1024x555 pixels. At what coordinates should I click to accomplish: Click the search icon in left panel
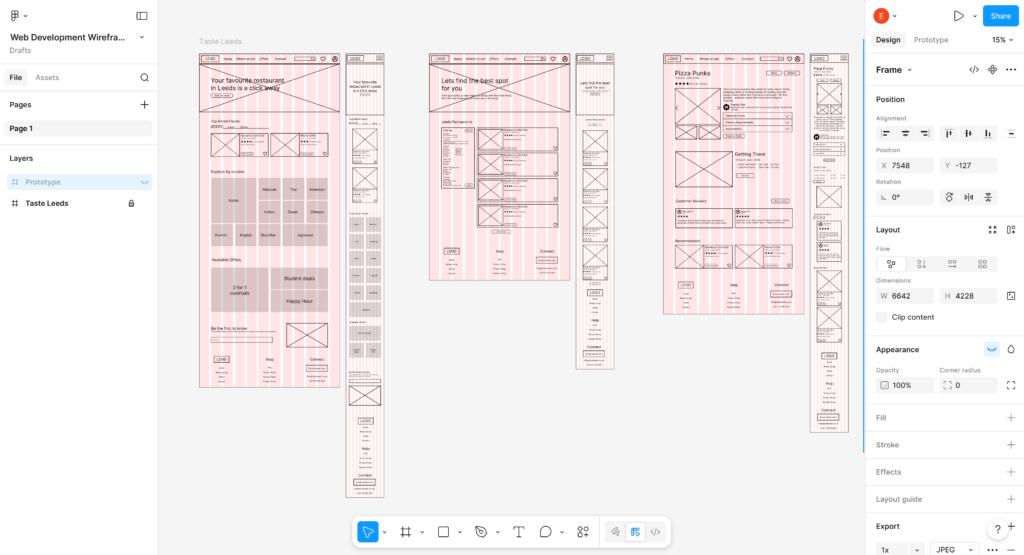[144, 77]
